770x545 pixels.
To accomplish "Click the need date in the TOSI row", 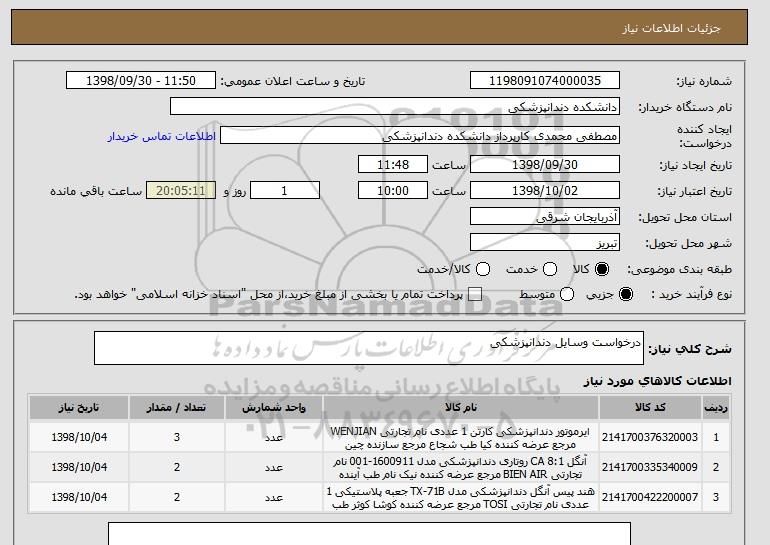I will [79, 497].
